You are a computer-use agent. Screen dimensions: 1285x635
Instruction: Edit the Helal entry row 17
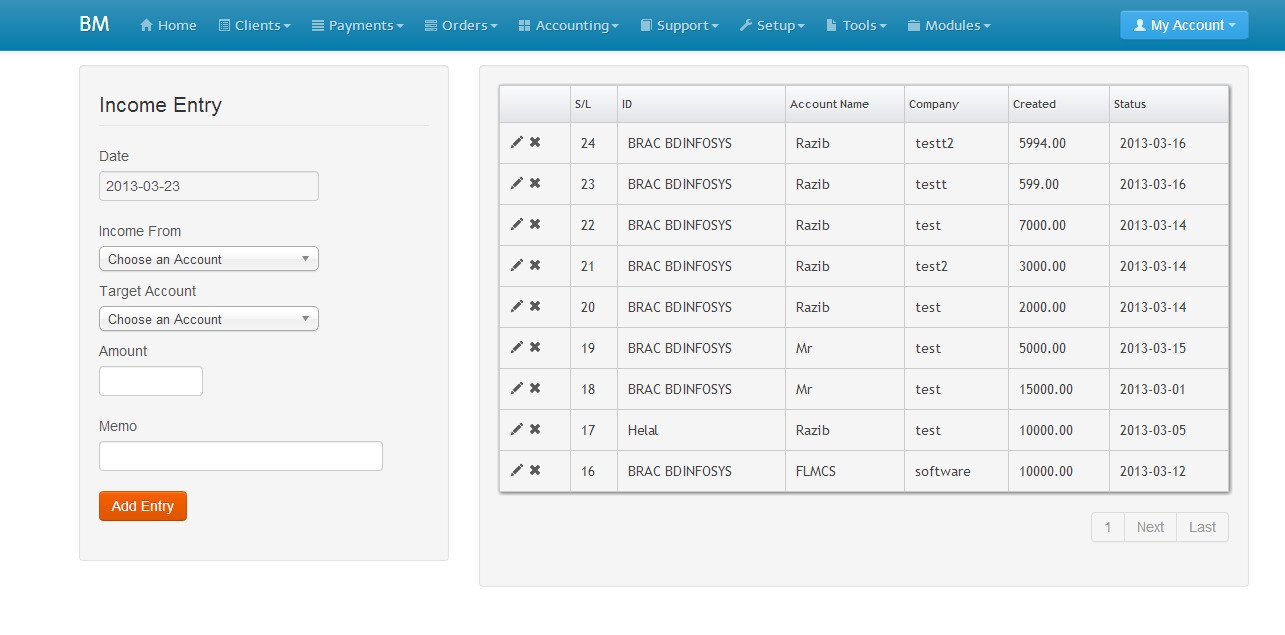(x=516, y=429)
